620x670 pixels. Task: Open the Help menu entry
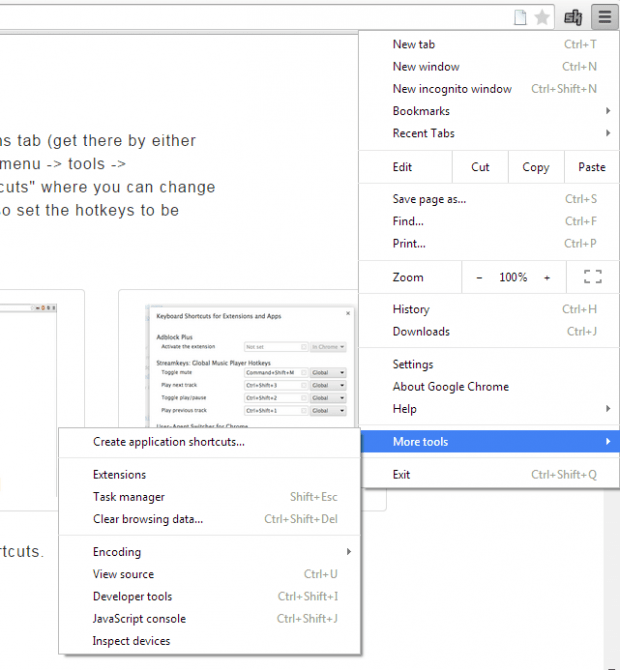[489, 409]
